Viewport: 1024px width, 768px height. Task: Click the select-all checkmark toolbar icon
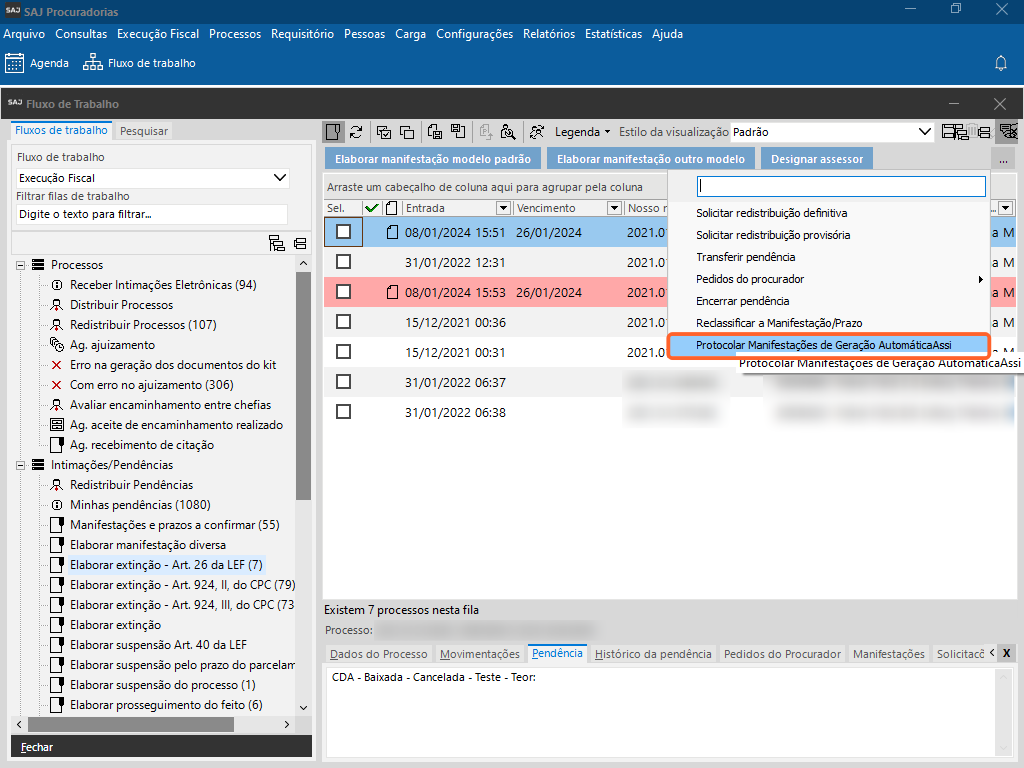coord(383,131)
